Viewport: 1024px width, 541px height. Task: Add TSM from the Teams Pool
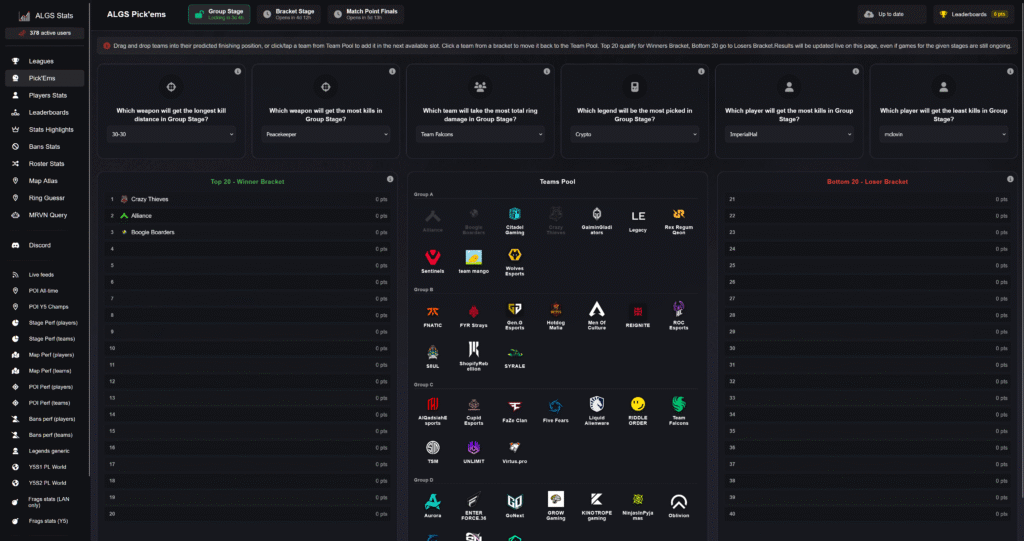[433, 447]
